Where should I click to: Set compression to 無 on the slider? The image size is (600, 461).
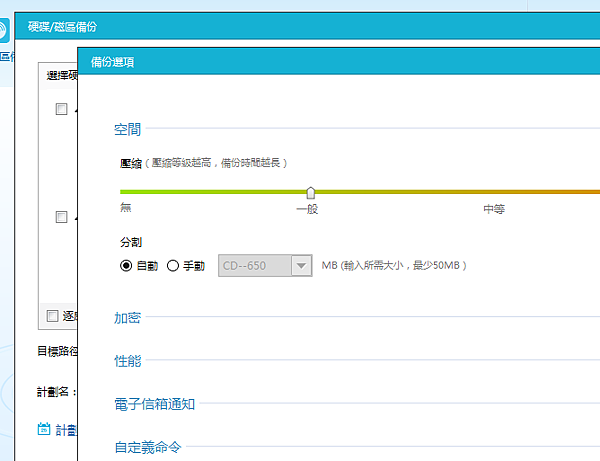point(122,191)
